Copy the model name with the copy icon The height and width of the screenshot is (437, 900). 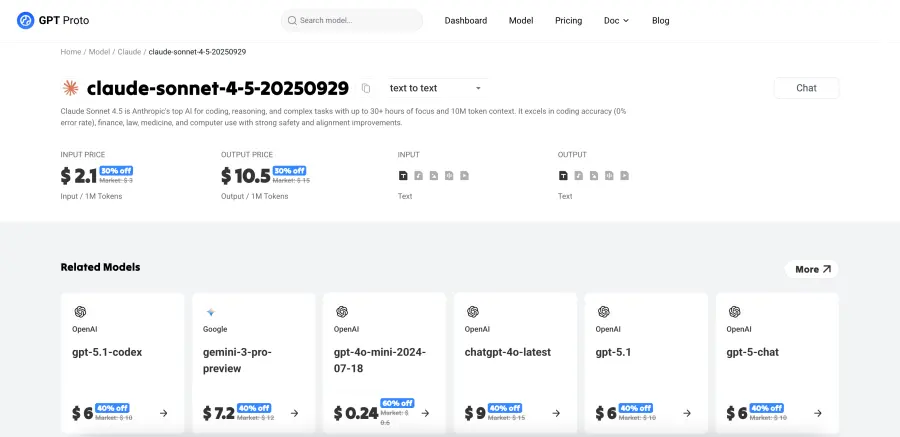tap(366, 88)
